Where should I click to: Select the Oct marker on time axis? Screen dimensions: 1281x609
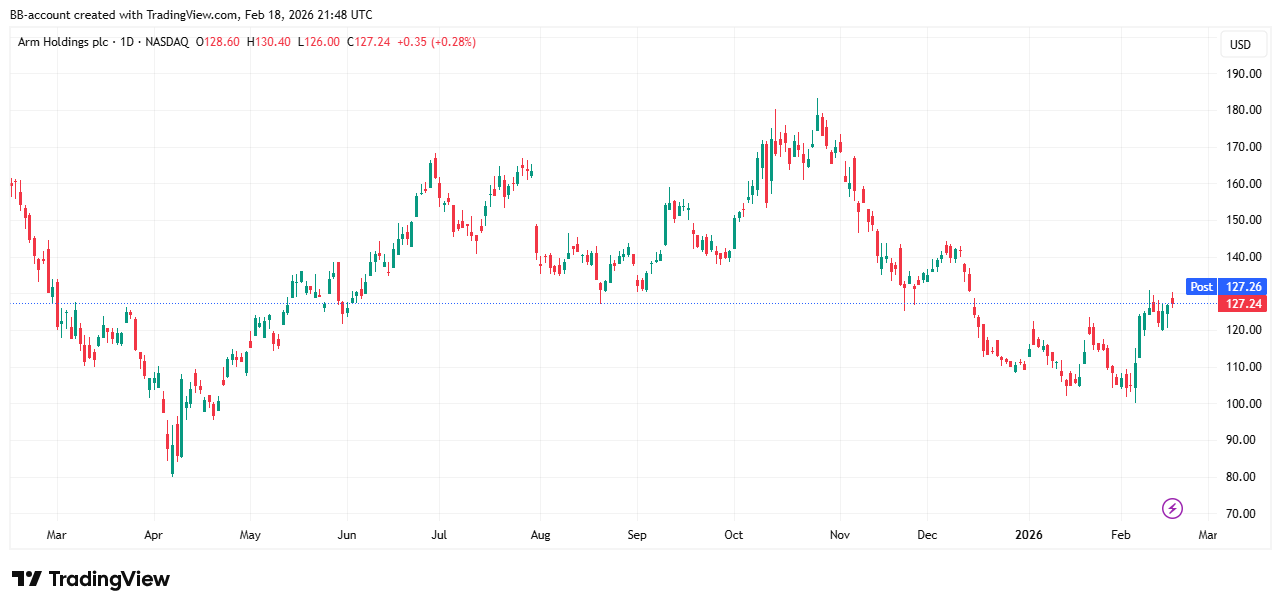(x=734, y=535)
